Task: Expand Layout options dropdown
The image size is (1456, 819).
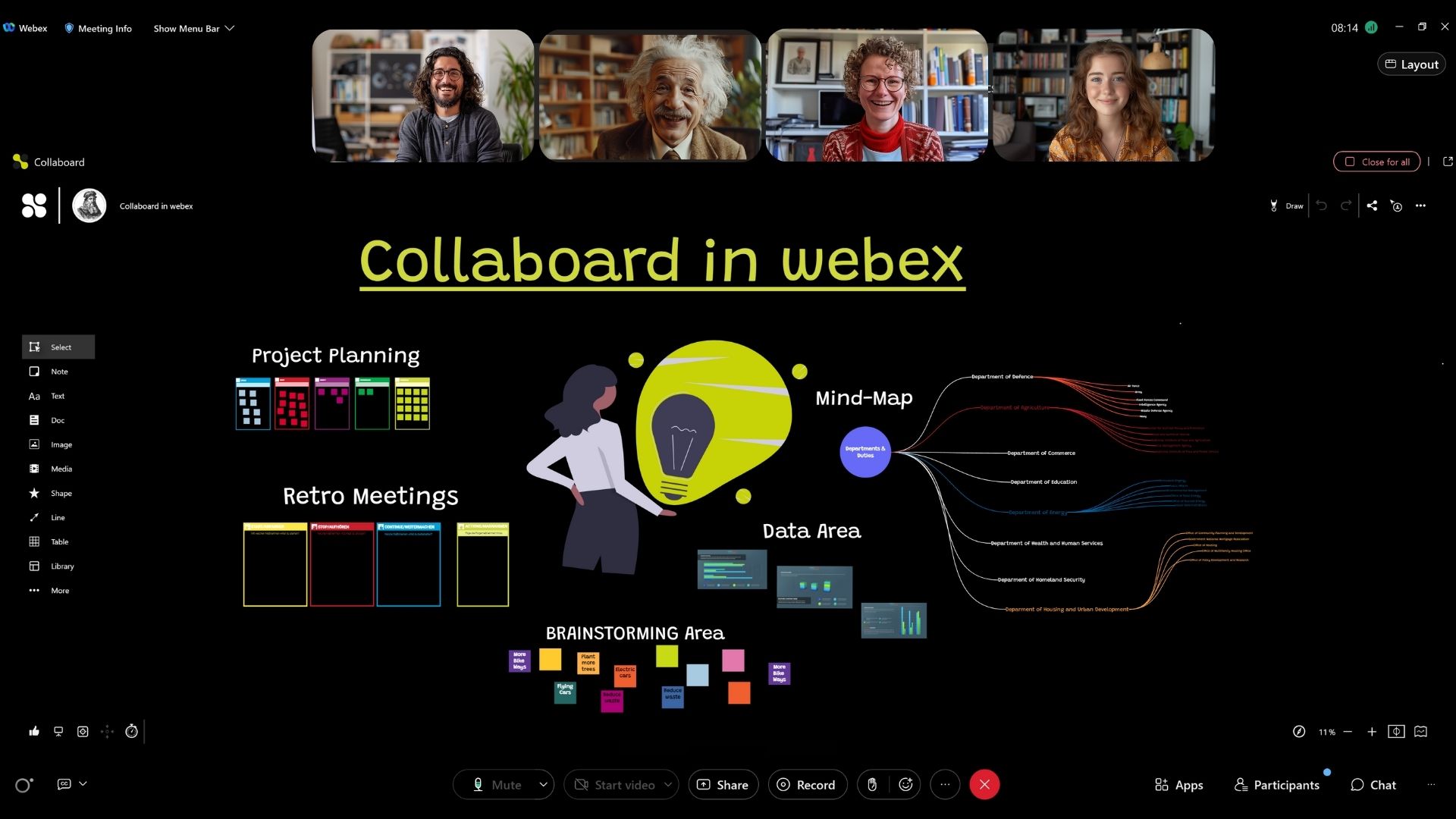Action: coord(1412,64)
